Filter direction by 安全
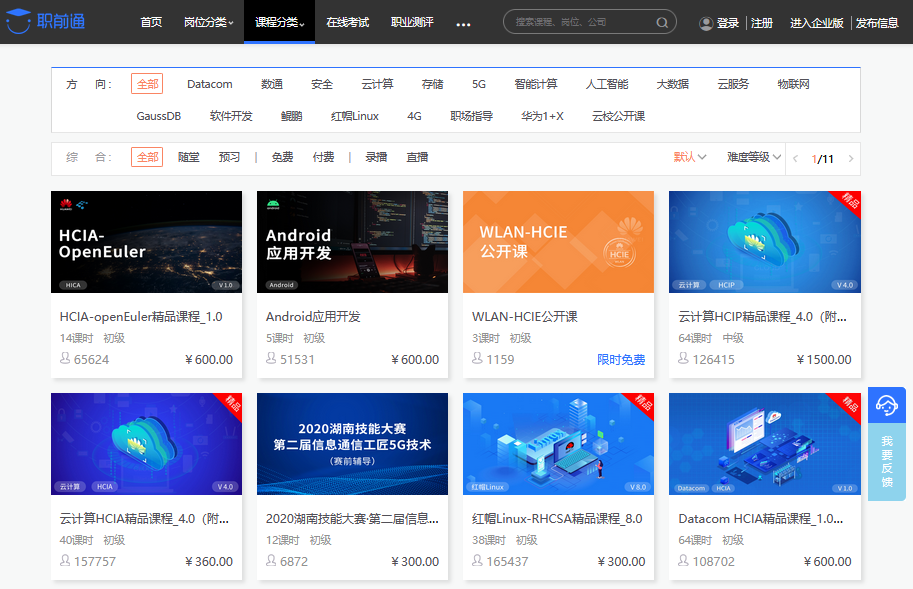This screenshot has width=913, height=589. [322, 84]
